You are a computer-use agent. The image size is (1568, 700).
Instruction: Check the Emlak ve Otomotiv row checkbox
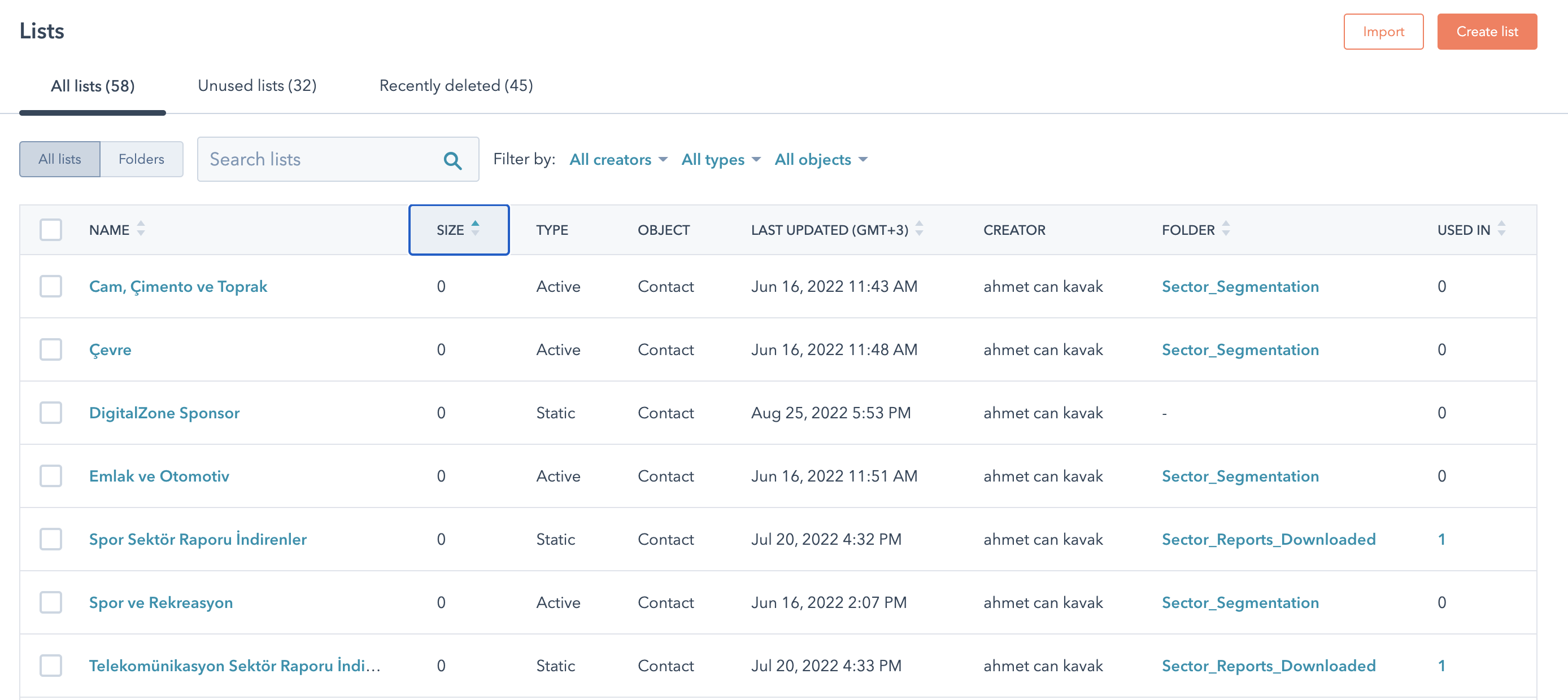tap(50, 475)
